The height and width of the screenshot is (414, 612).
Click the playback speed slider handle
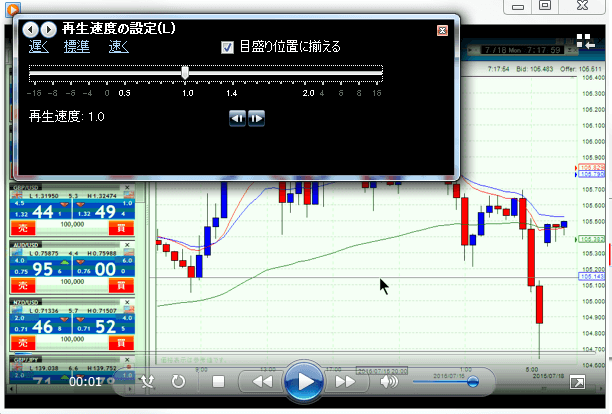186,71
